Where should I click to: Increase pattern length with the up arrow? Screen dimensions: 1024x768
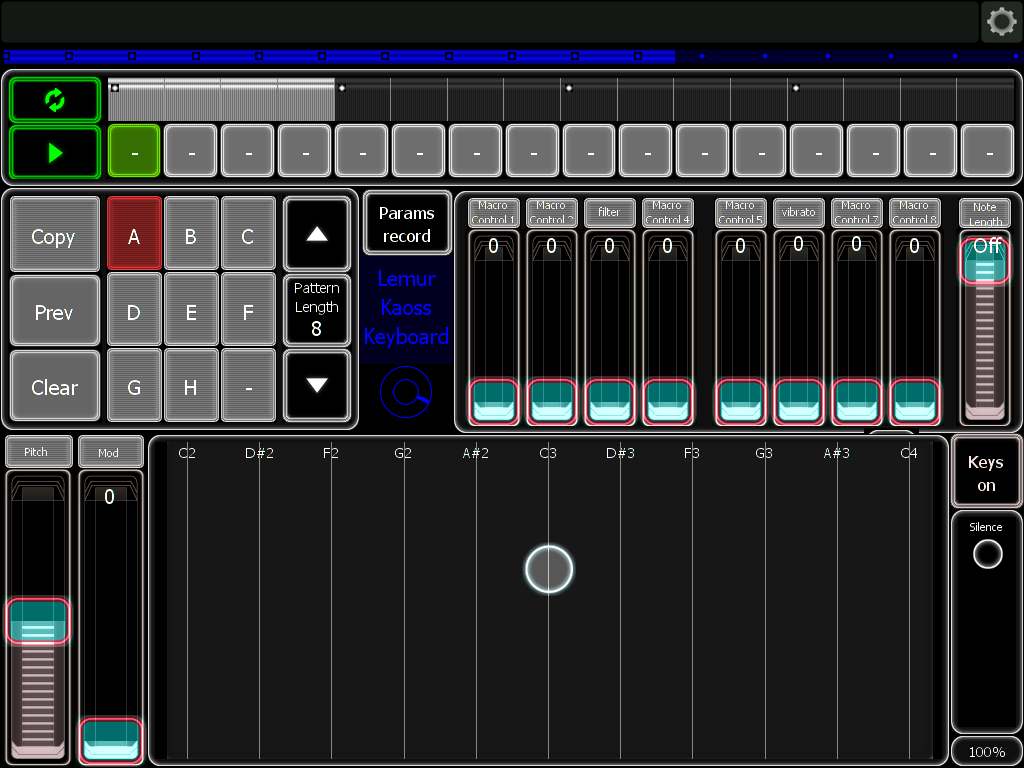316,233
